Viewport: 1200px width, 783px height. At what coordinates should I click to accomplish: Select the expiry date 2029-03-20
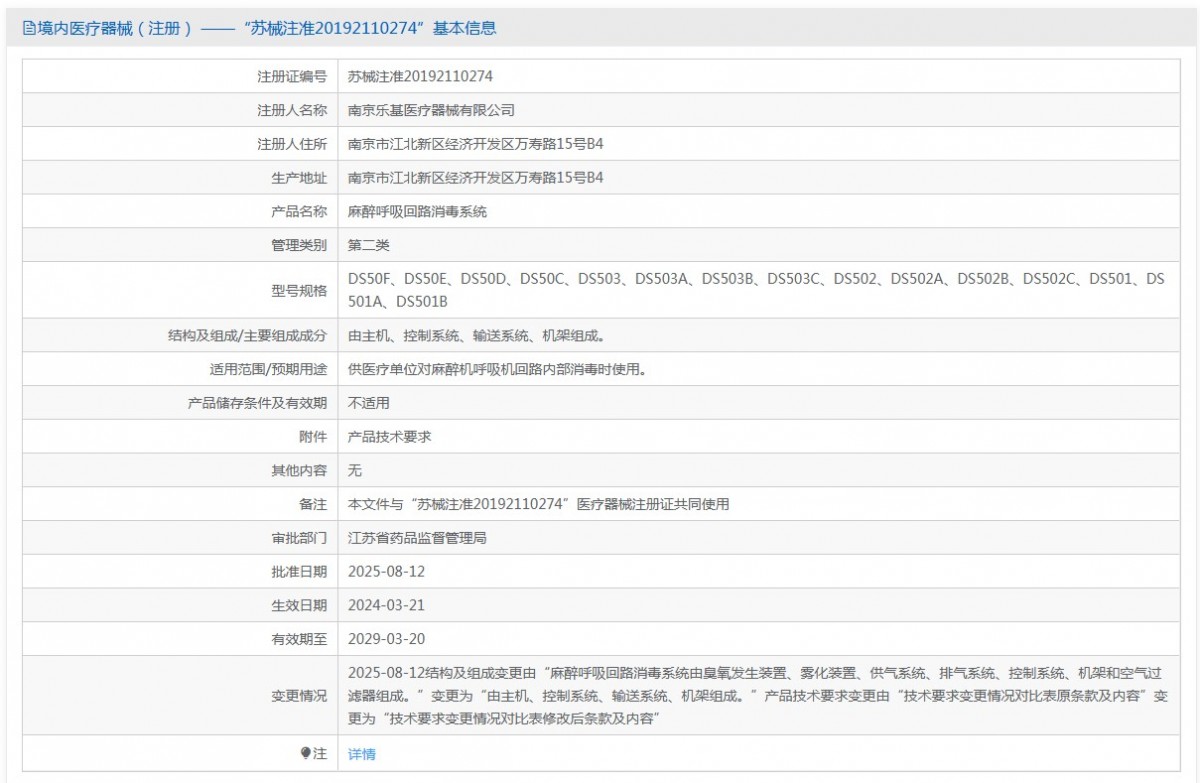379,639
